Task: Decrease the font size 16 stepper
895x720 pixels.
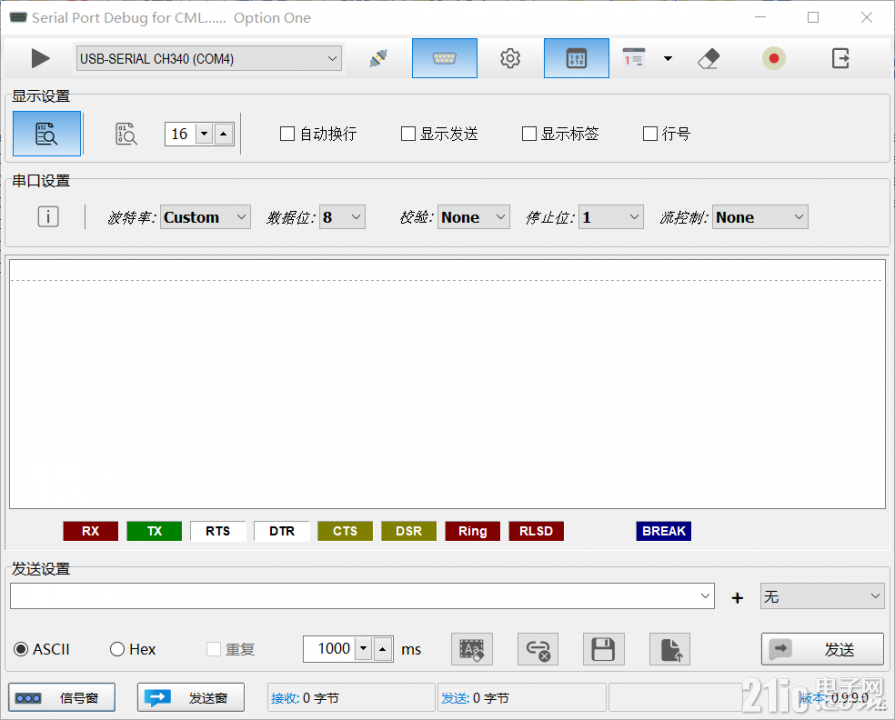Action: pos(204,134)
